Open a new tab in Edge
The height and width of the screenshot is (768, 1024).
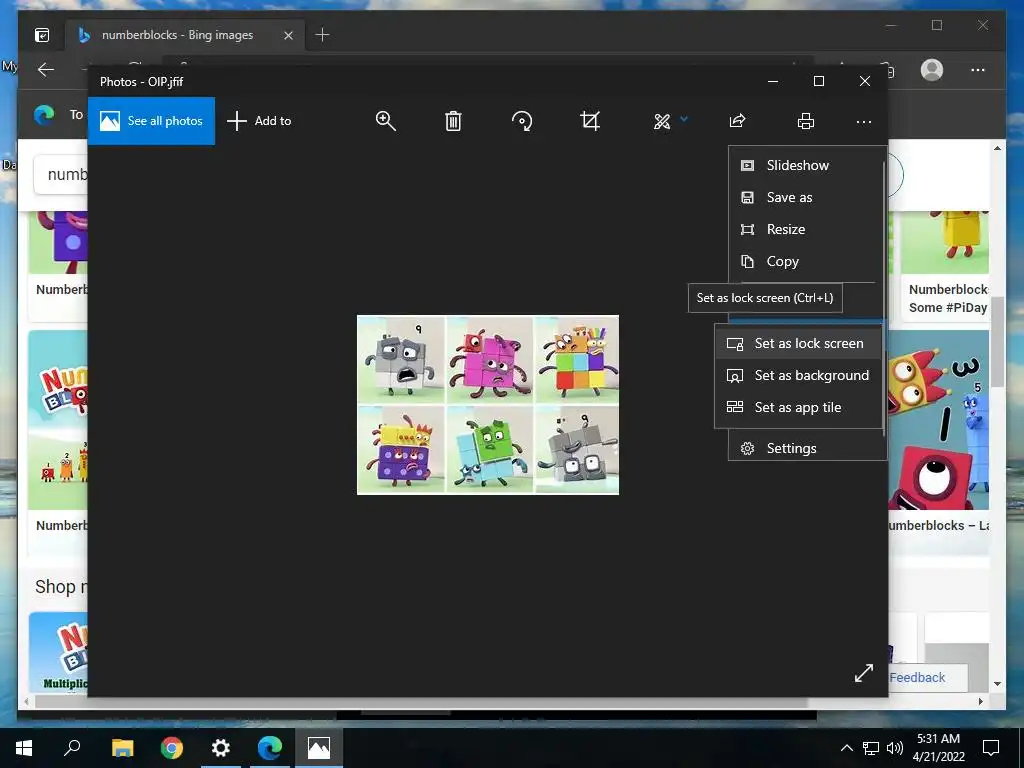click(x=322, y=35)
